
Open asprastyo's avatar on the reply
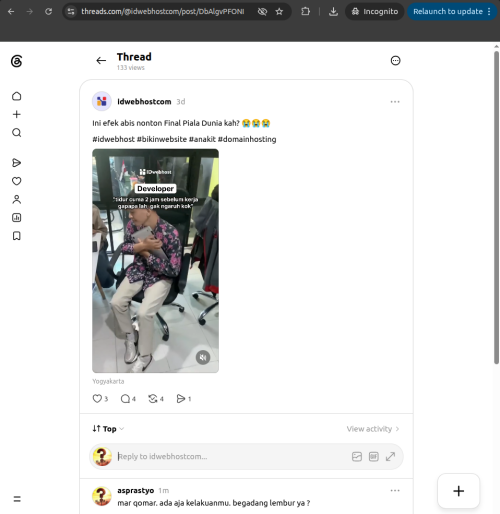click(102, 496)
